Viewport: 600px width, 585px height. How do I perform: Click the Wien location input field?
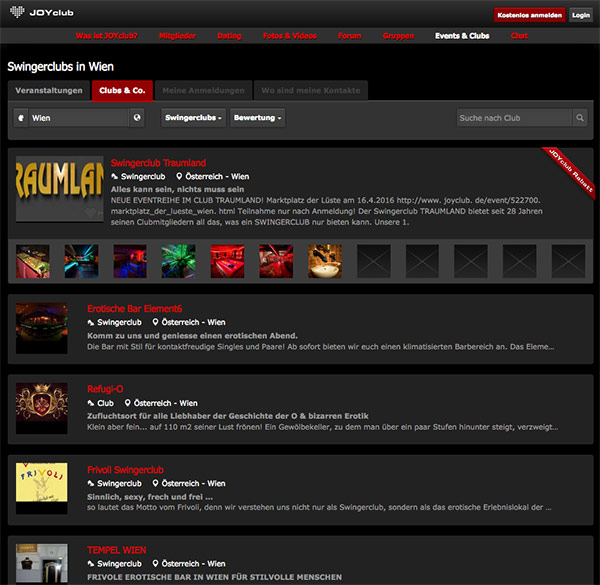[x=78, y=118]
